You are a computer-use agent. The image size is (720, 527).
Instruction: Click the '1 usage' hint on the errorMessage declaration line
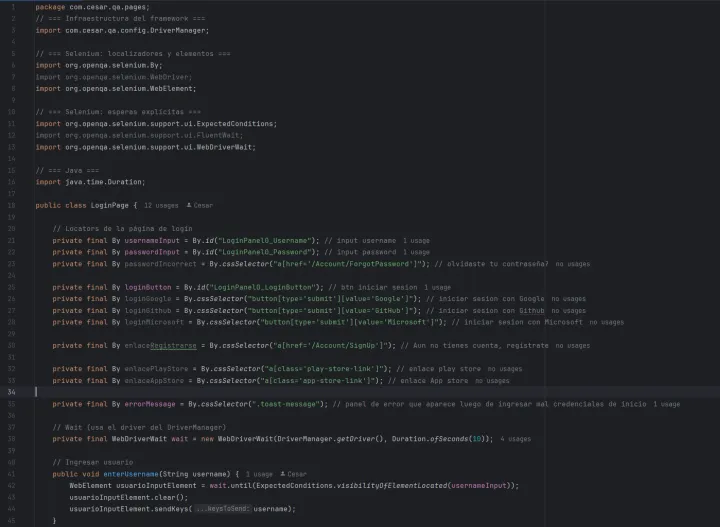[667, 404]
